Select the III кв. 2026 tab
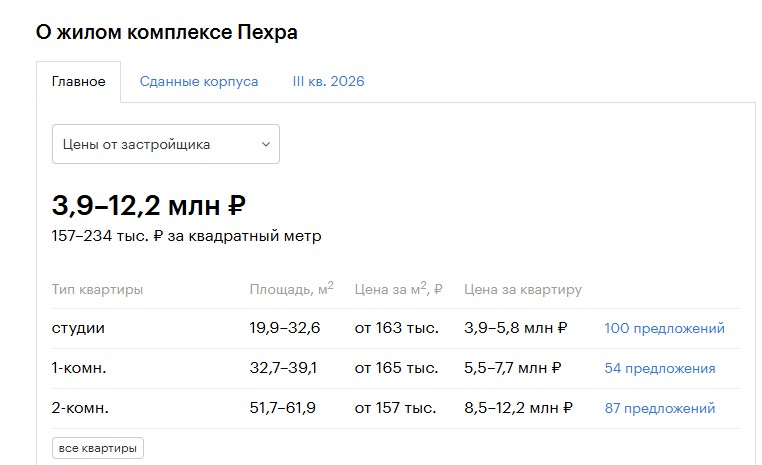Image resolution: width=762 pixels, height=465 pixels. tap(328, 82)
